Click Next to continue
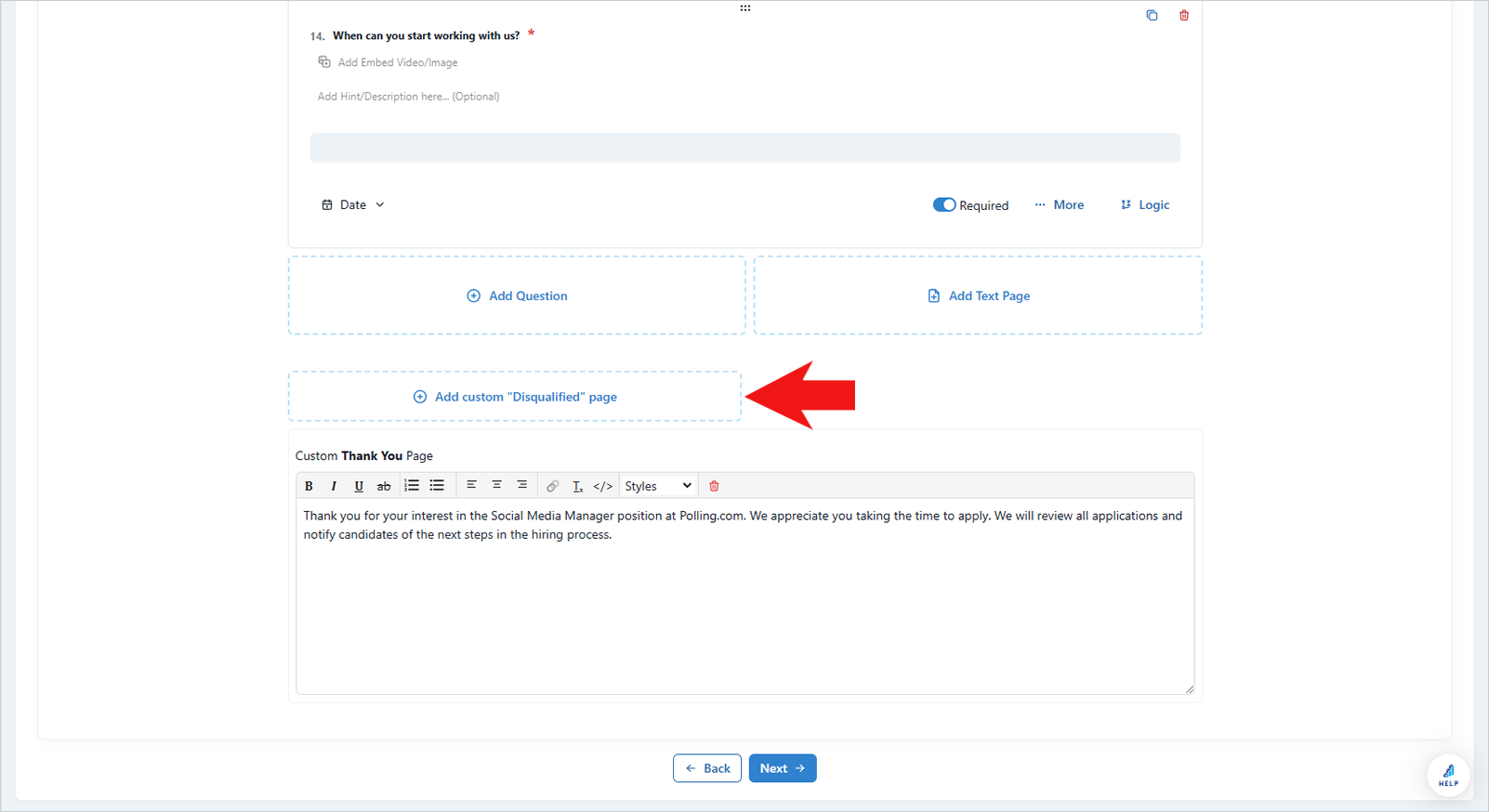 tap(783, 768)
